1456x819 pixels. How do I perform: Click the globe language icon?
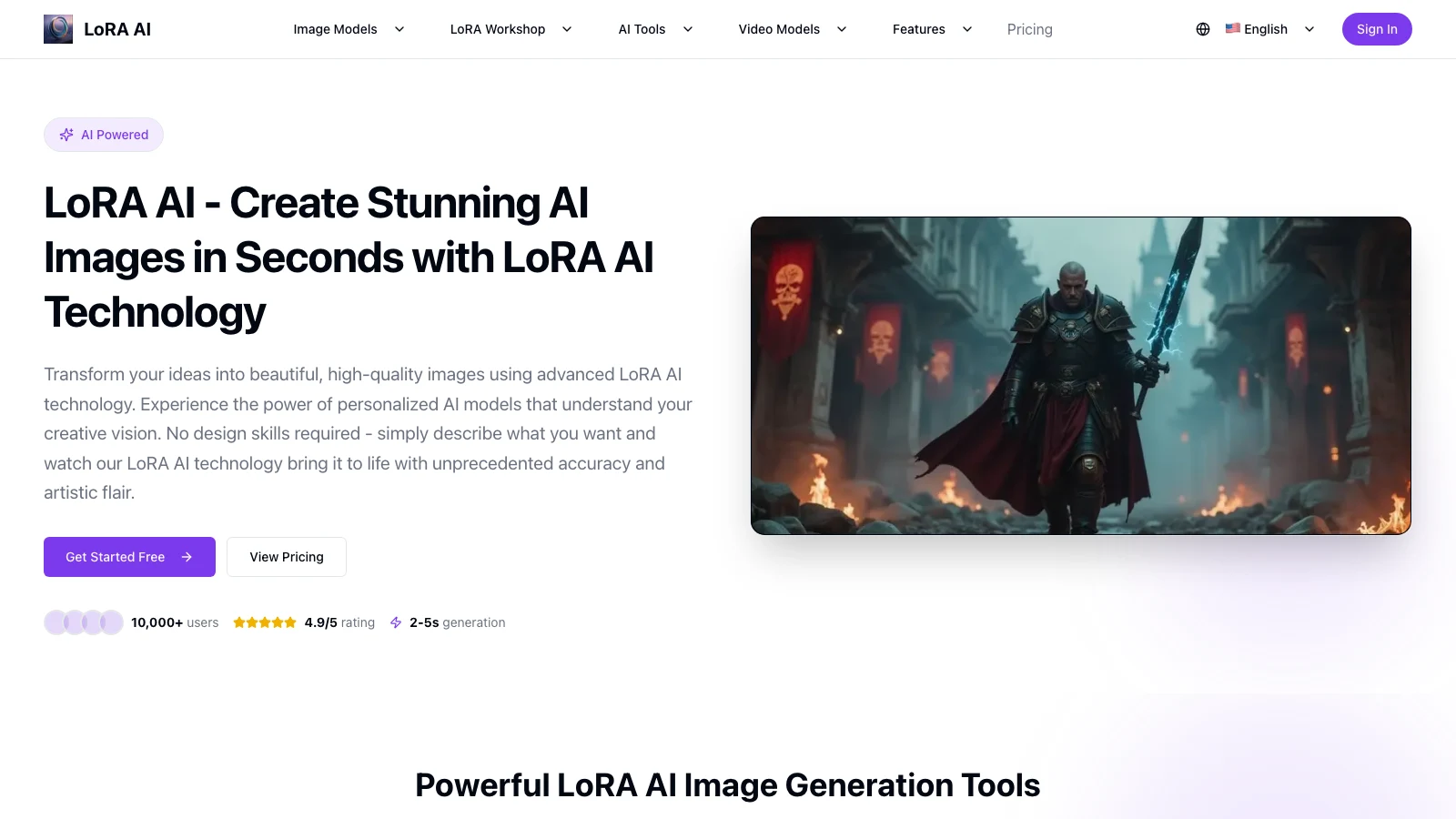[x=1203, y=29]
